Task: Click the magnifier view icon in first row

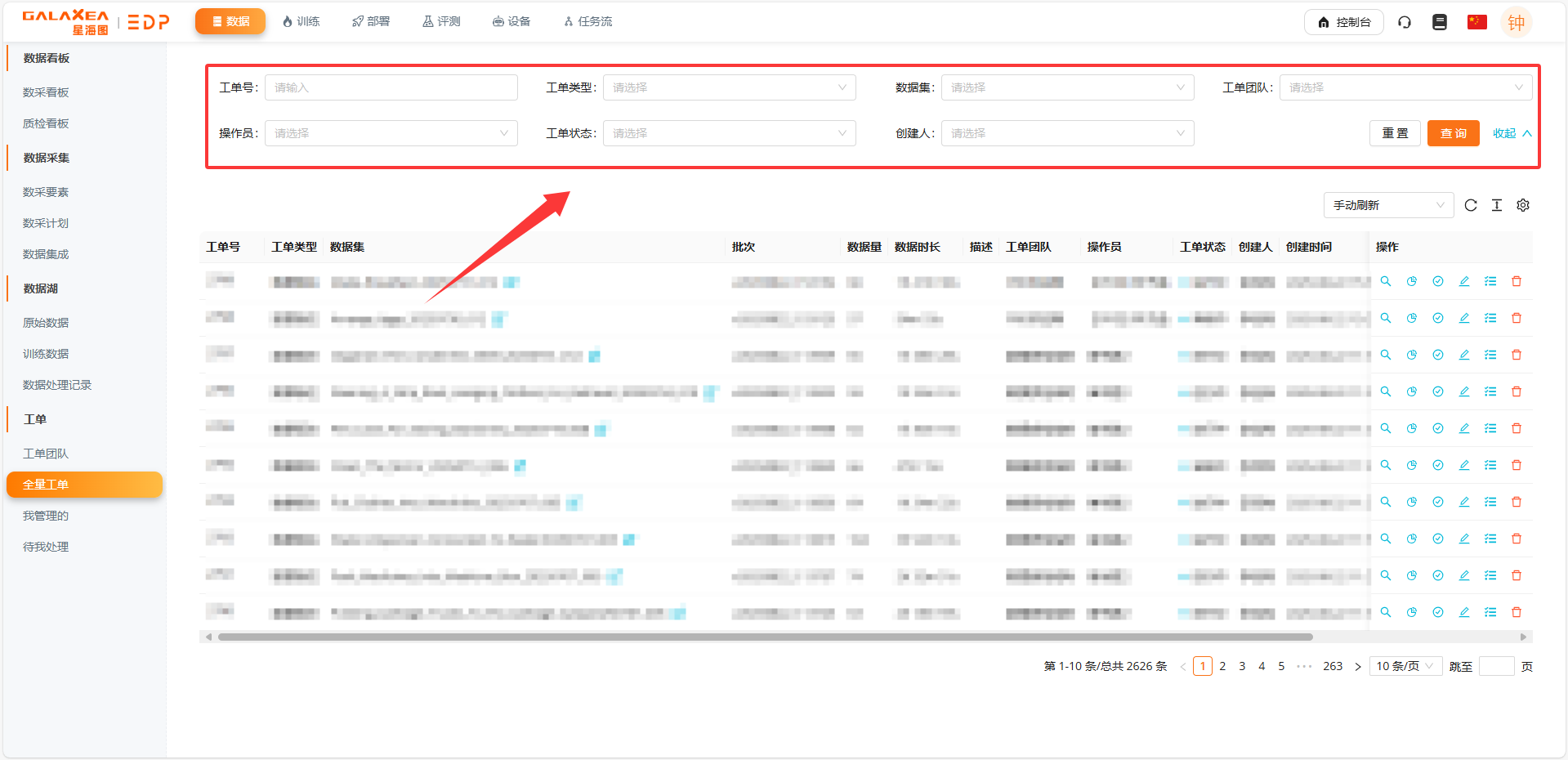Action: [x=1386, y=281]
